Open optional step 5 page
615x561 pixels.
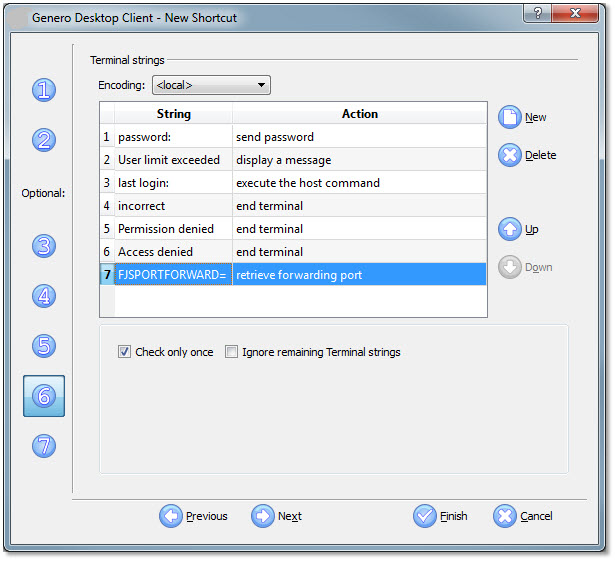tap(44, 346)
